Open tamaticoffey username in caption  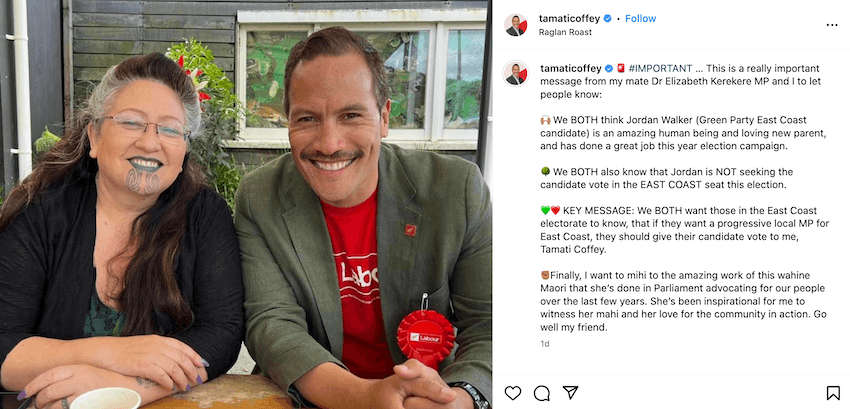(x=570, y=68)
